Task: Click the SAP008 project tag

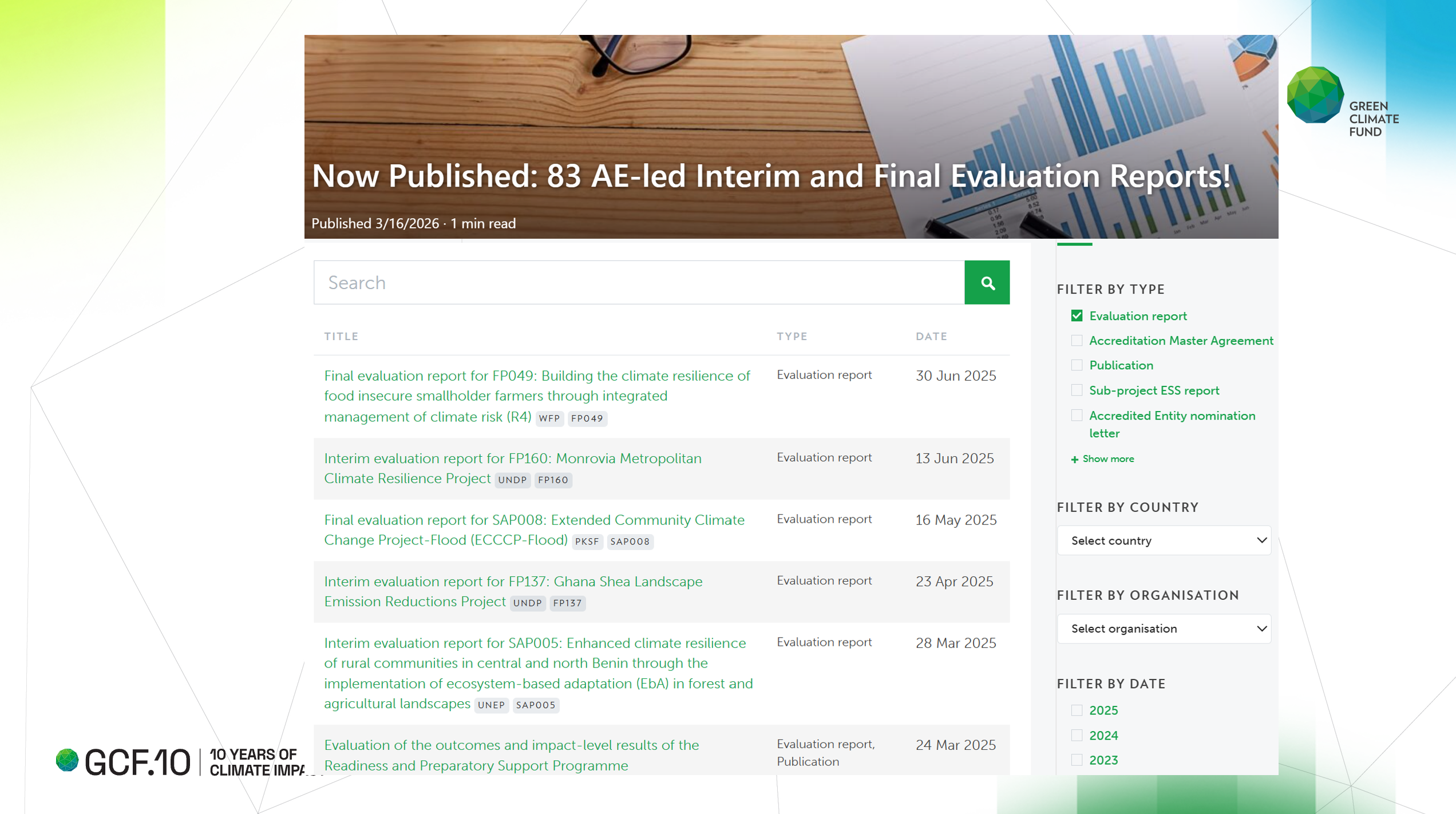Action: [x=630, y=542]
